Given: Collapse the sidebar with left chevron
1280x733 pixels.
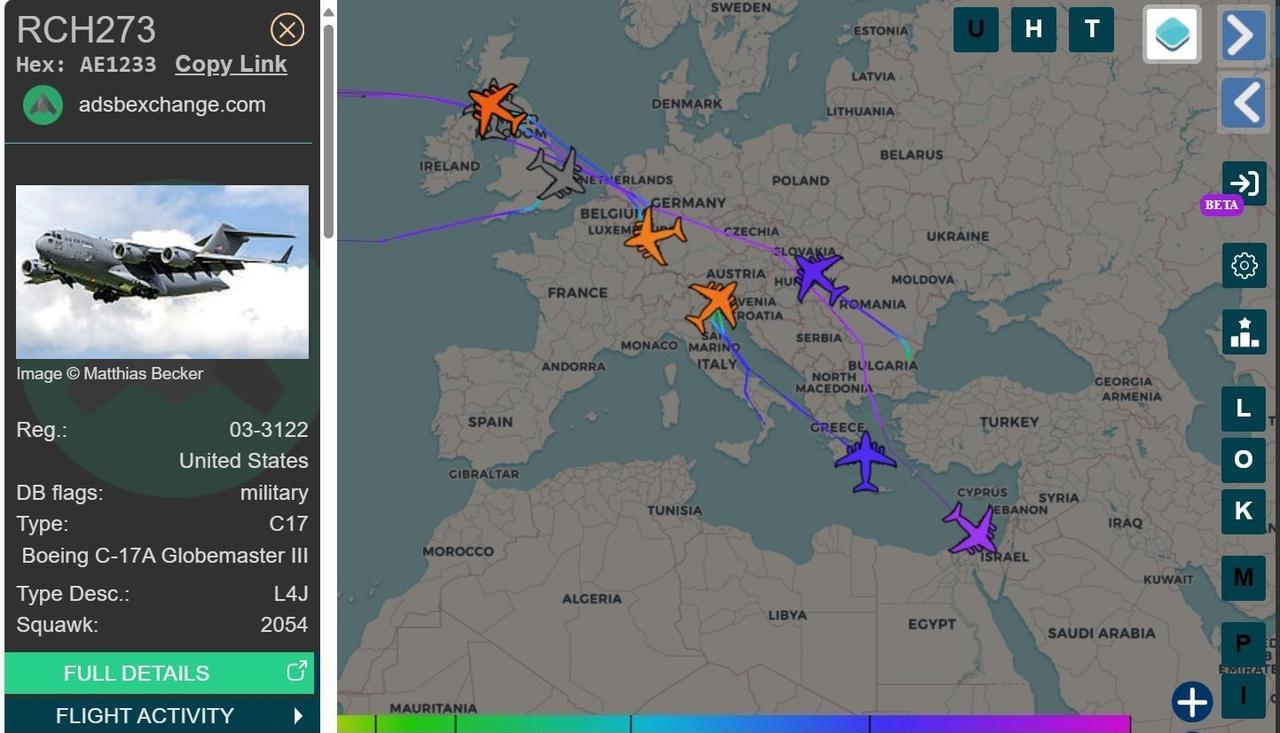Looking at the screenshot, I should pos(1243,102).
